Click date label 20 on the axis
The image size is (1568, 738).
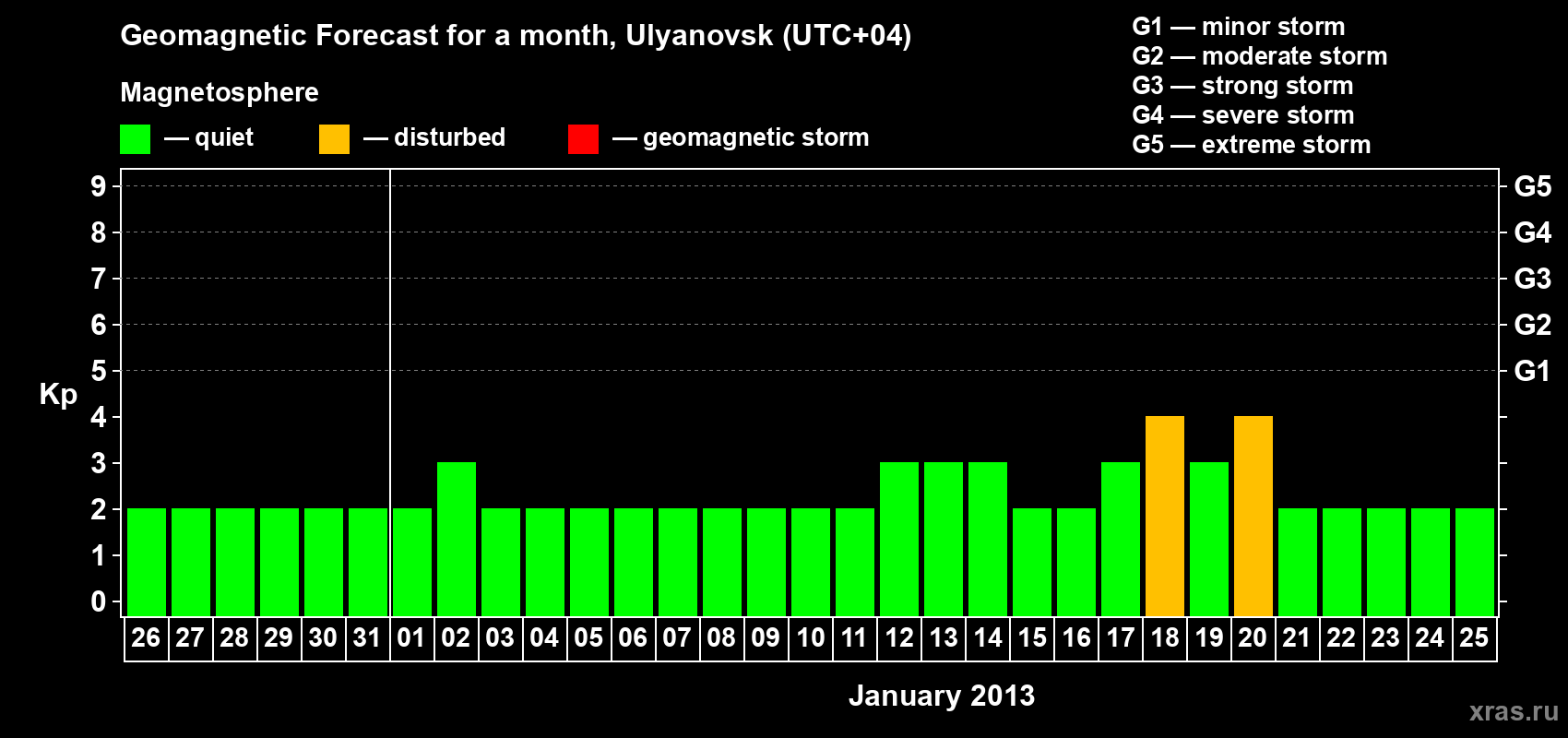click(1253, 637)
